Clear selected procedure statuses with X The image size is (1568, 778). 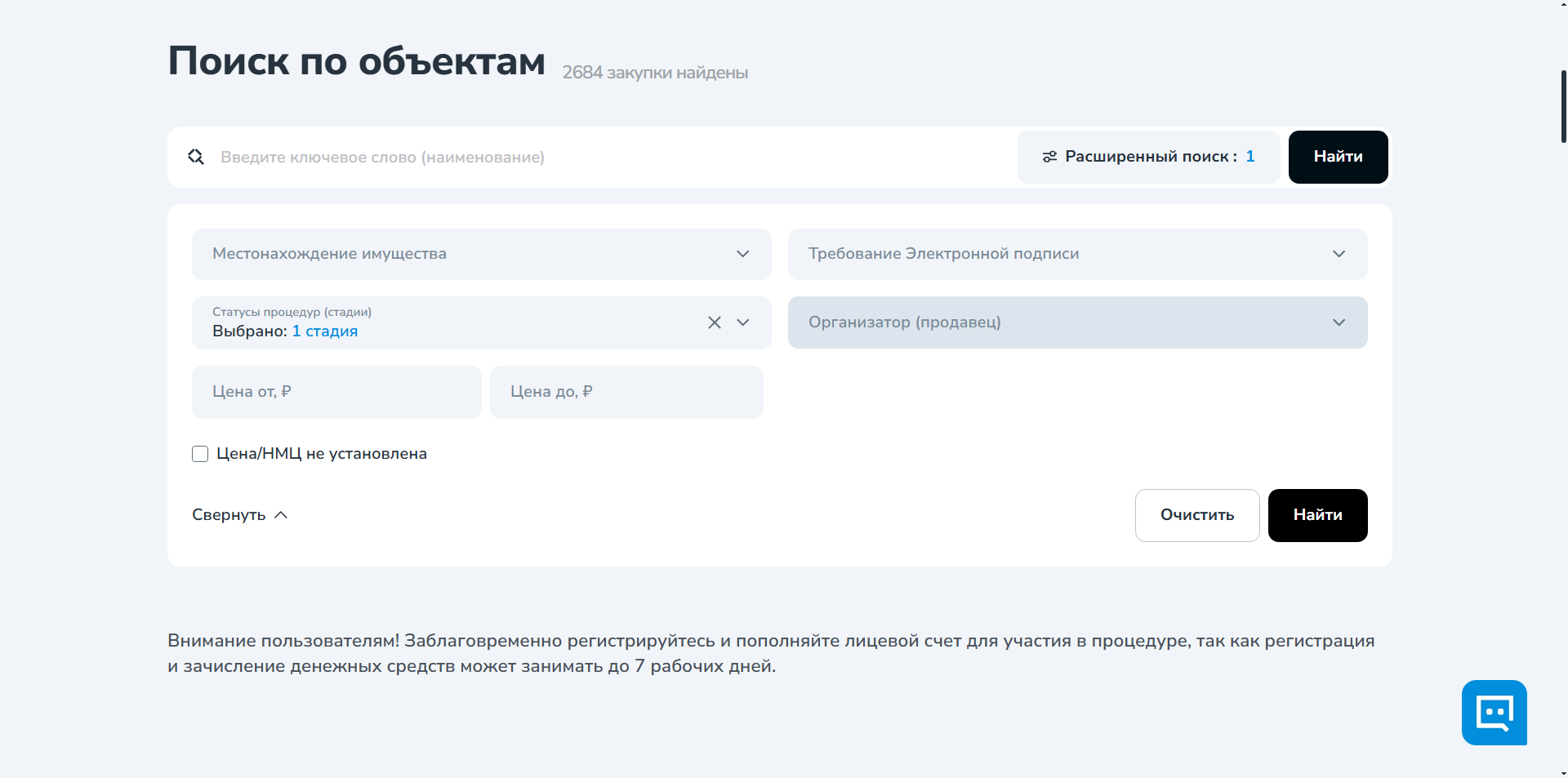(x=715, y=322)
